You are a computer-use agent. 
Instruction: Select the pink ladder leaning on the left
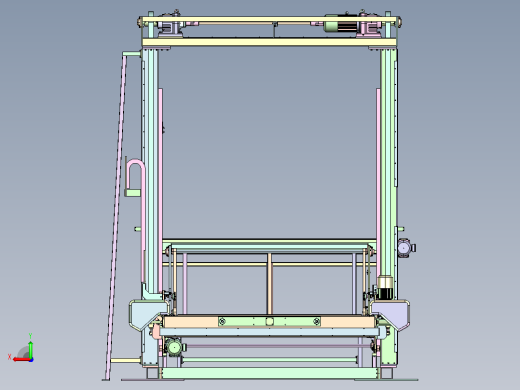pos(116,216)
